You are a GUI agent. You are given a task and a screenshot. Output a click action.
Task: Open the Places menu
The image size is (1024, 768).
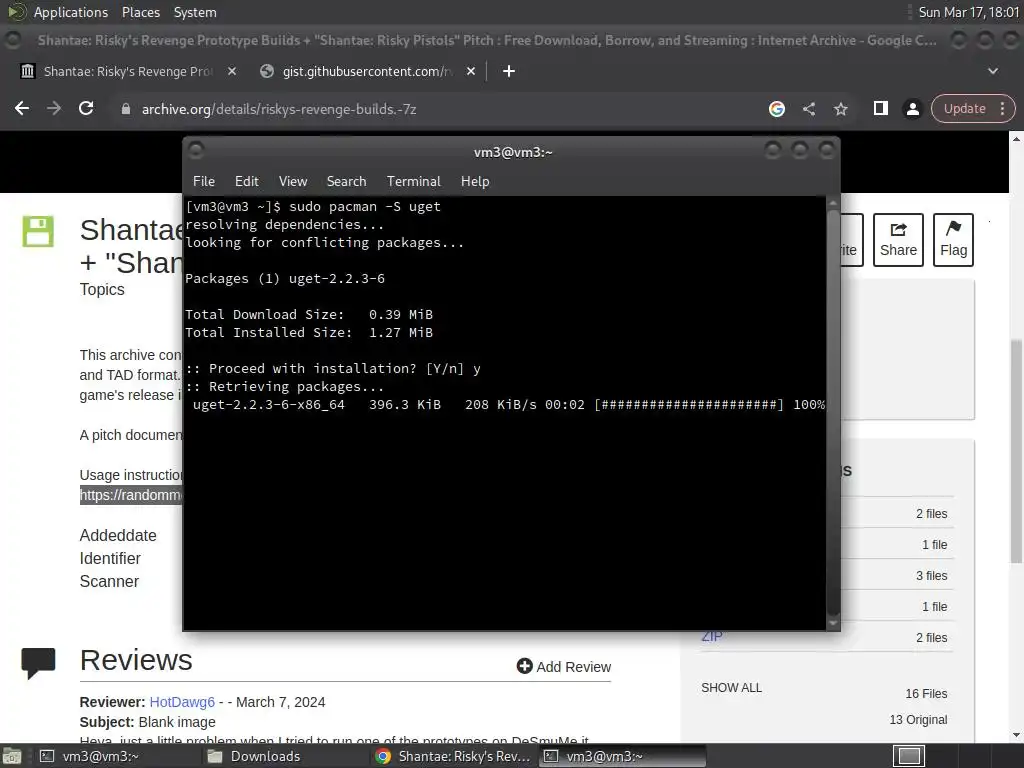(x=140, y=12)
